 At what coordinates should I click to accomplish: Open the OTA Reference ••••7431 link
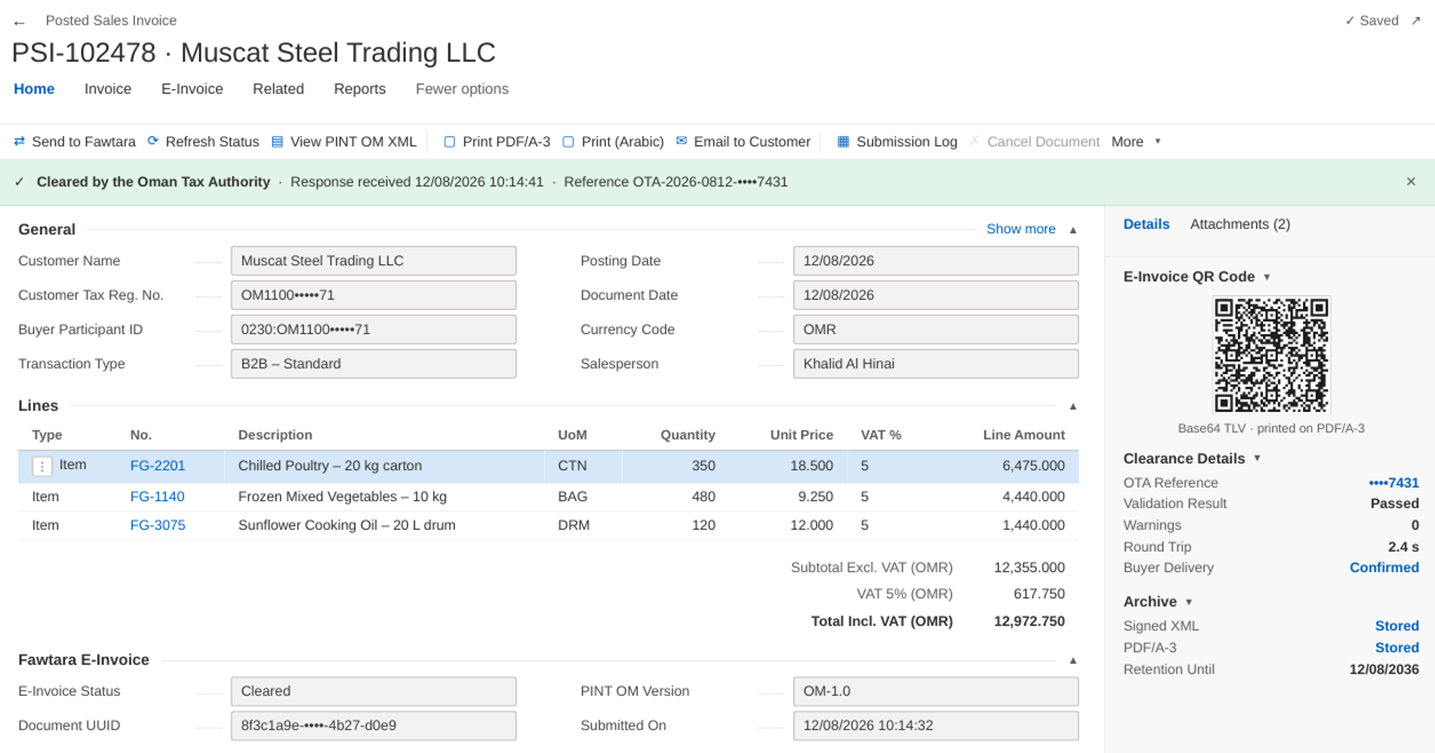1394,483
